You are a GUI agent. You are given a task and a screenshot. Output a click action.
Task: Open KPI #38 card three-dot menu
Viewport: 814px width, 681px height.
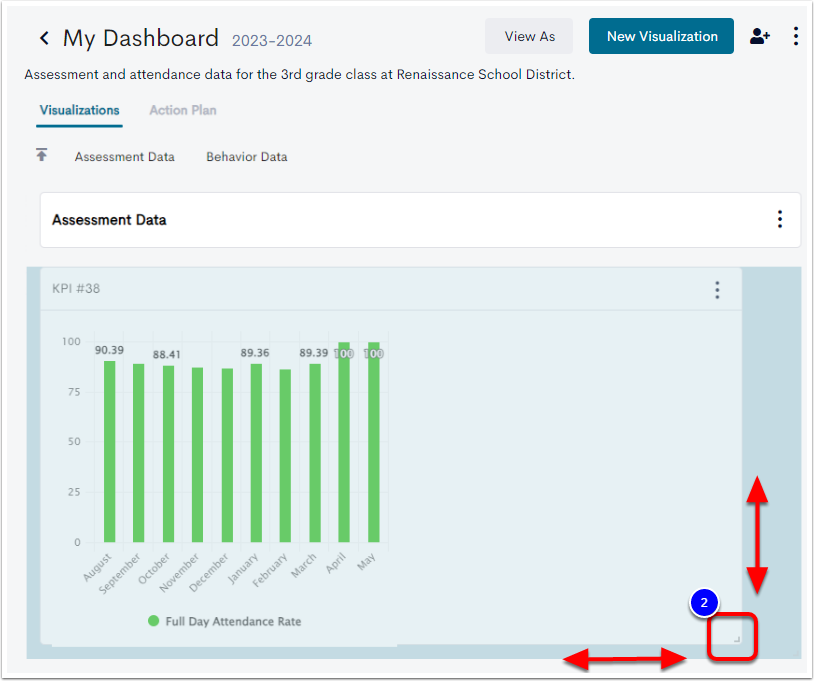coord(717,290)
